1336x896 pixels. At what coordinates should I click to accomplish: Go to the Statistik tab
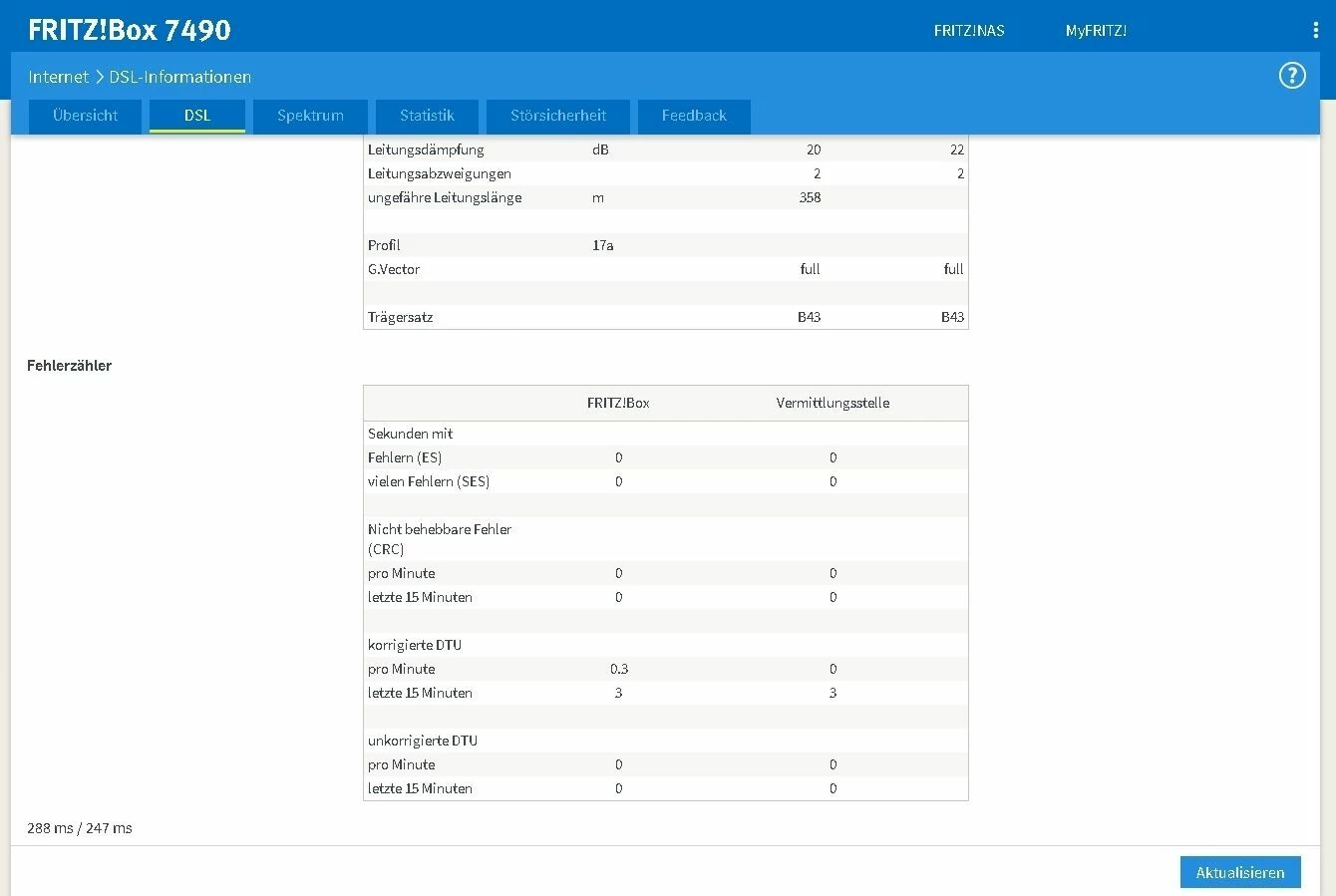pos(427,116)
